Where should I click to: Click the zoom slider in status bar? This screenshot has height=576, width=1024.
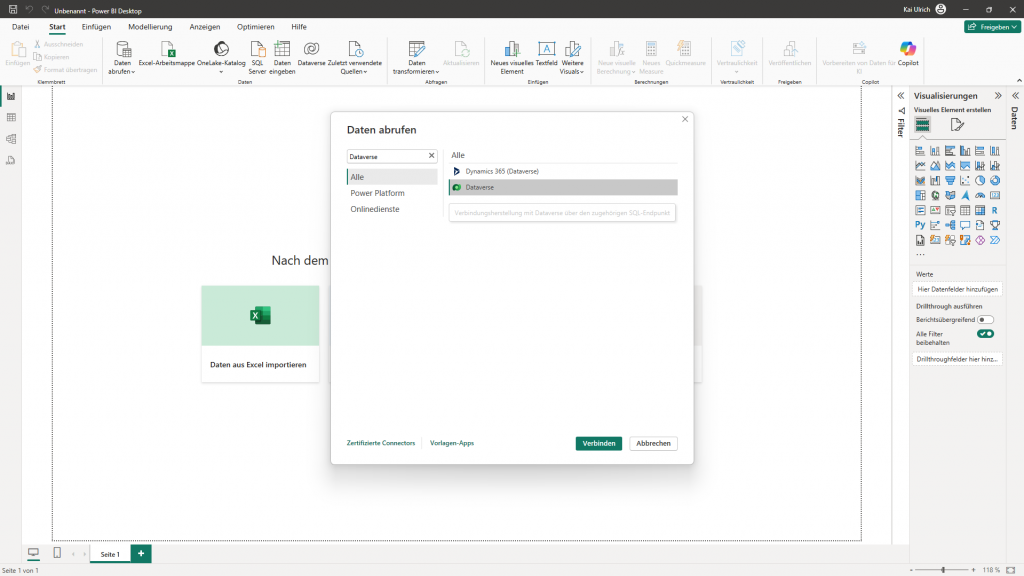(943, 570)
